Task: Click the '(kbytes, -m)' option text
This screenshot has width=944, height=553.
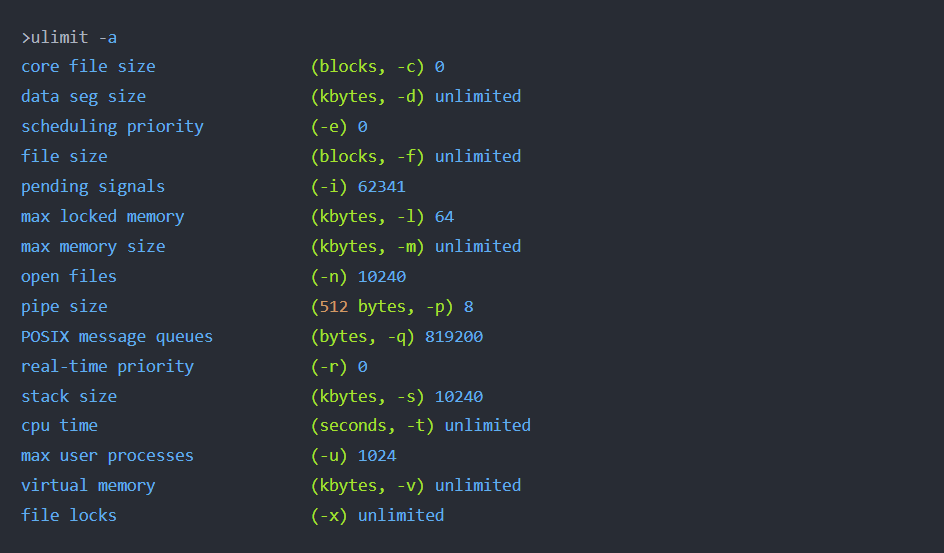Action: (x=367, y=247)
